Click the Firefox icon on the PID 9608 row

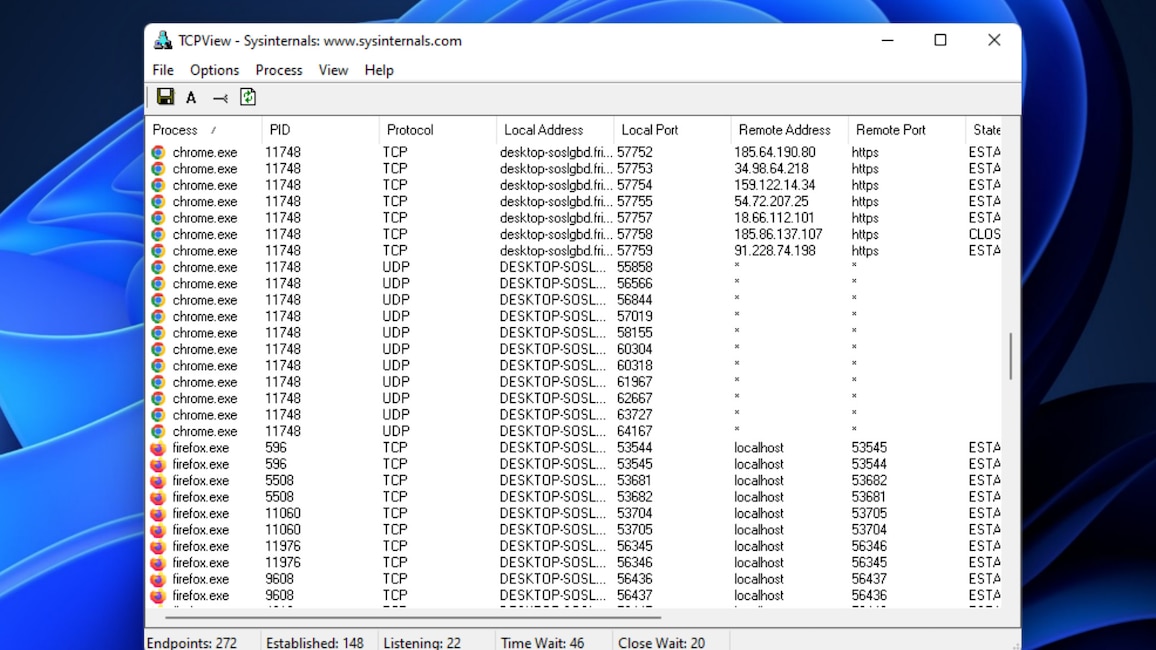click(x=159, y=579)
